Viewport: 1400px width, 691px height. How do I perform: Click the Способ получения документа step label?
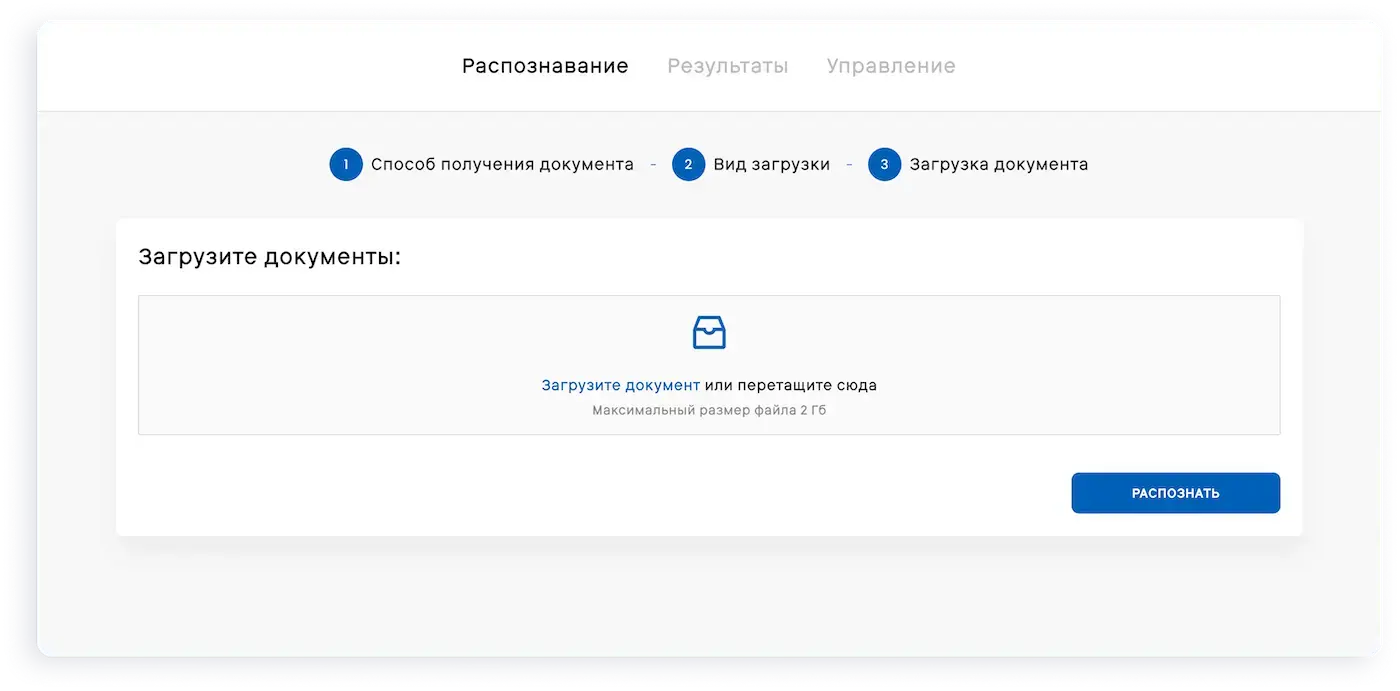502,164
